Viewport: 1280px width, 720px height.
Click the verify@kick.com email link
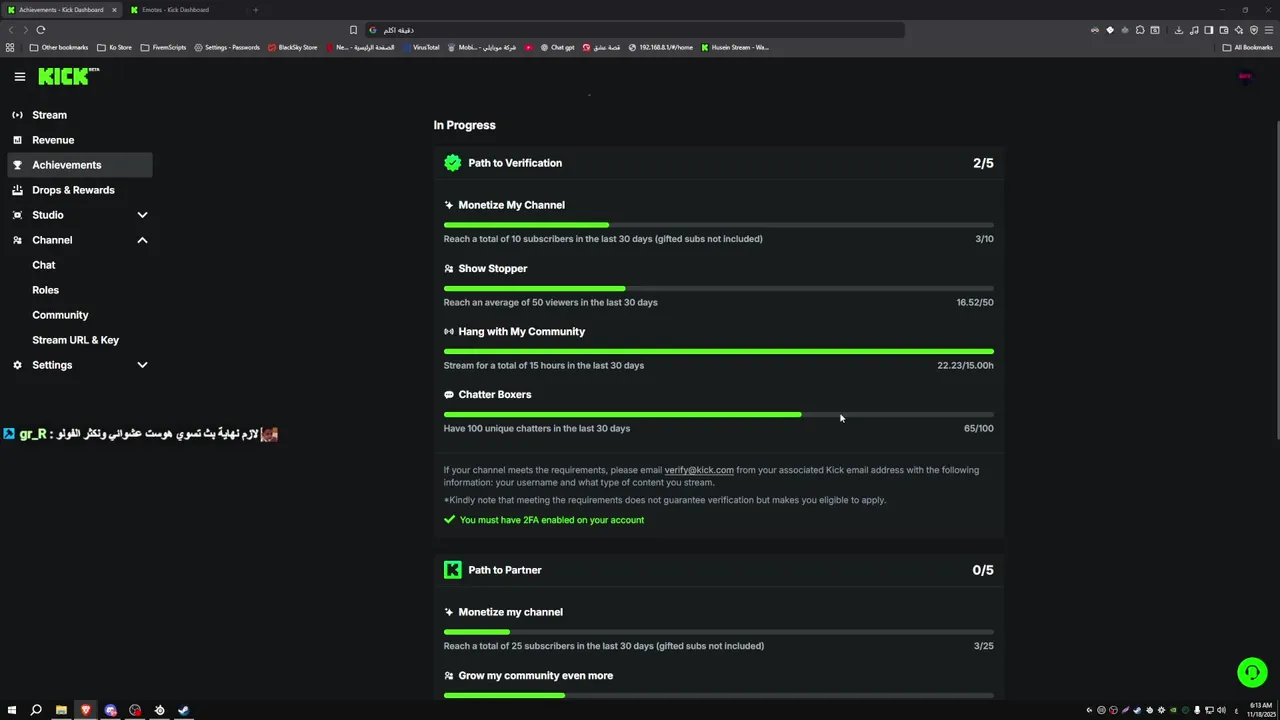(x=698, y=470)
